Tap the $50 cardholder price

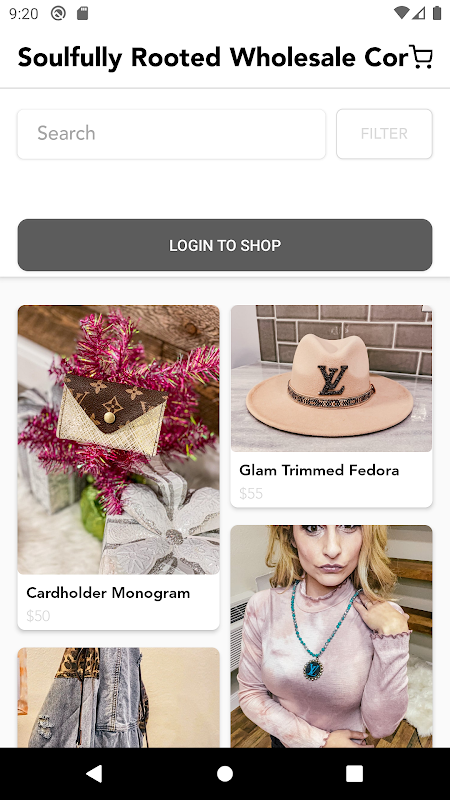pyautogui.click(x=38, y=616)
